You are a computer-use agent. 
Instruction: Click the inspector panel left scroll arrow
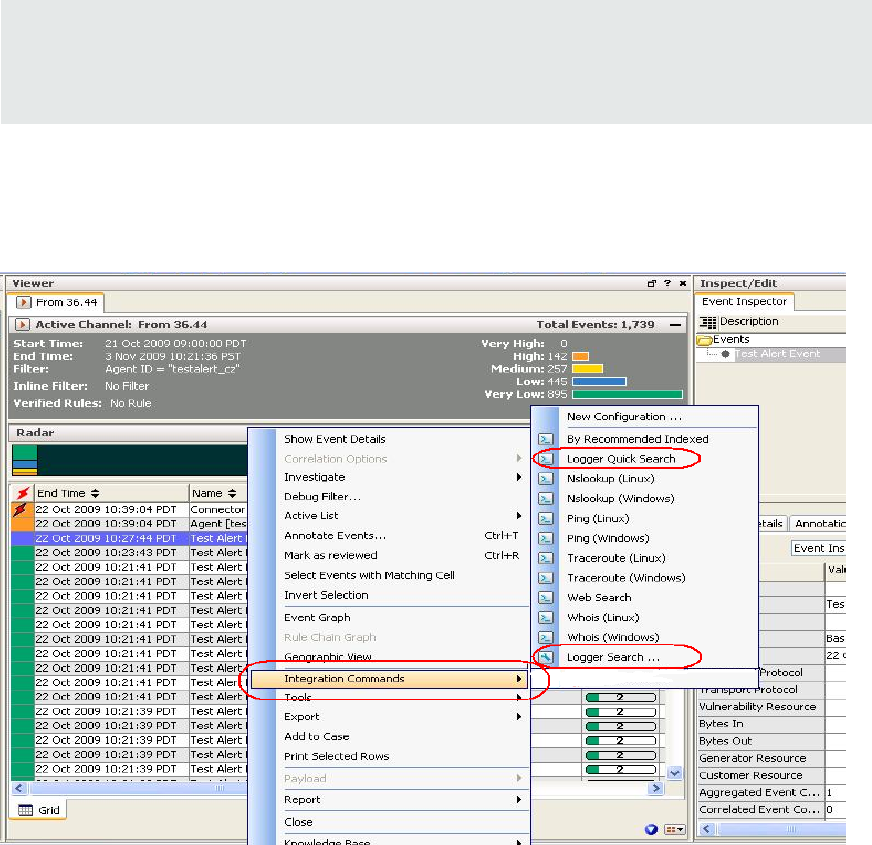(x=706, y=829)
